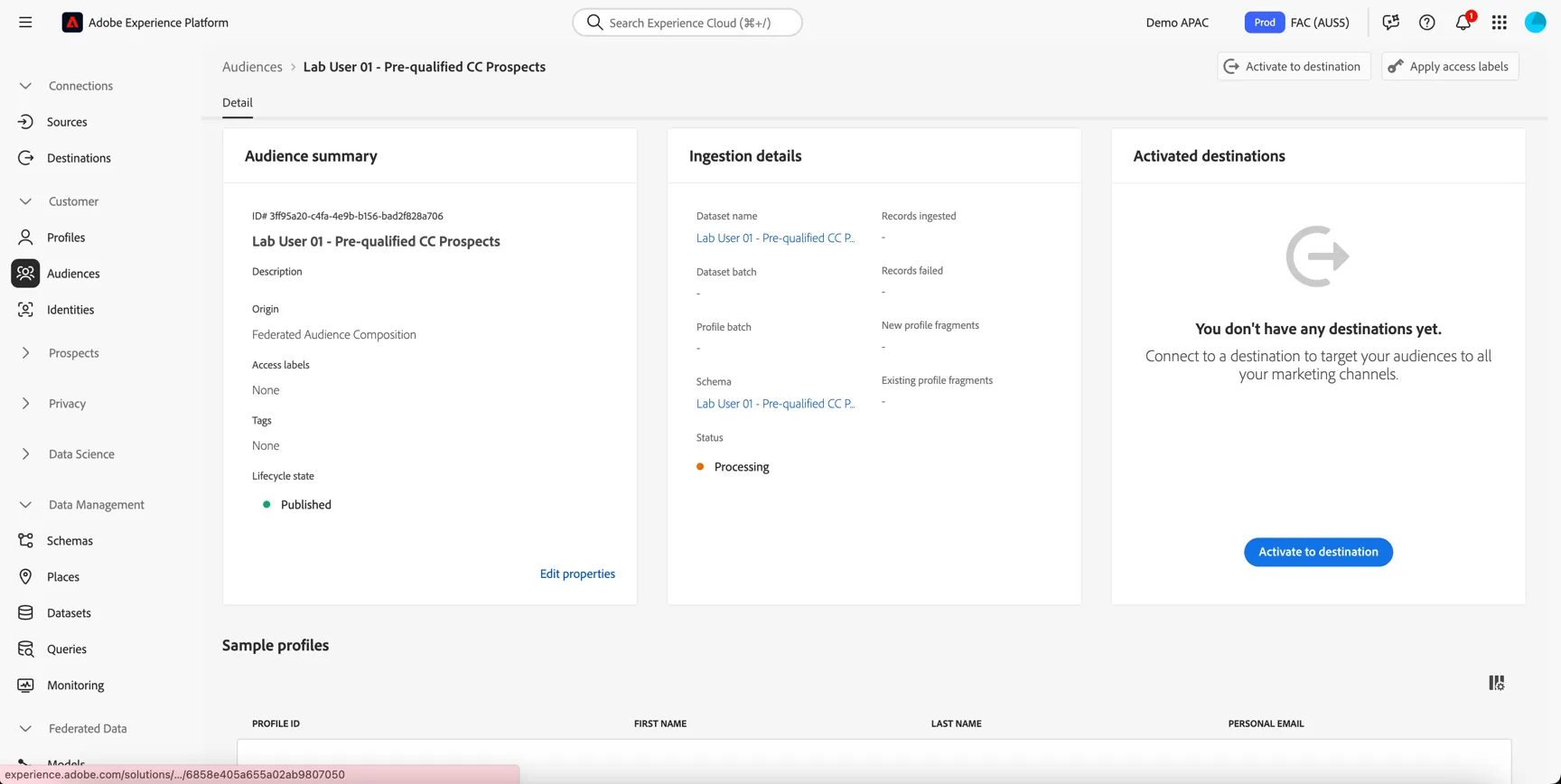Image resolution: width=1561 pixels, height=784 pixels.
Task: Open Identities in the sidebar
Action: (x=70, y=310)
